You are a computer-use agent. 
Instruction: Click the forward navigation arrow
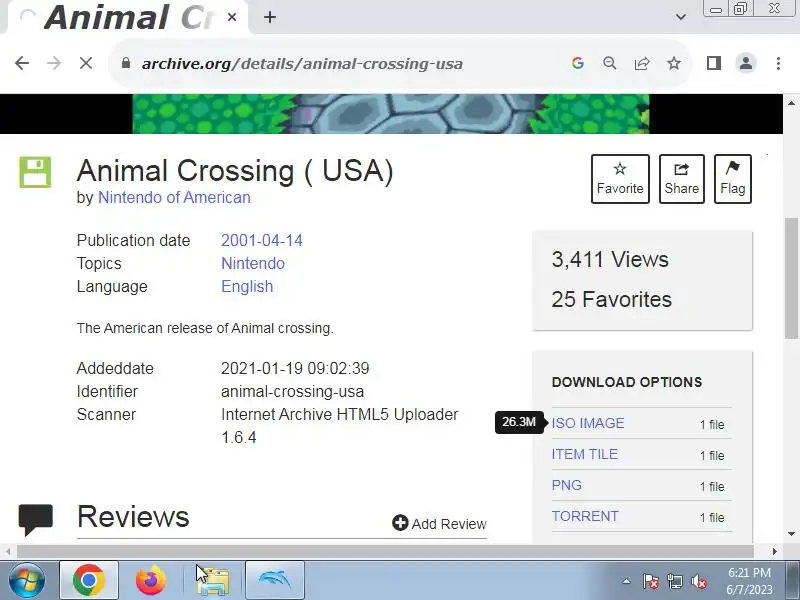[x=54, y=63]
